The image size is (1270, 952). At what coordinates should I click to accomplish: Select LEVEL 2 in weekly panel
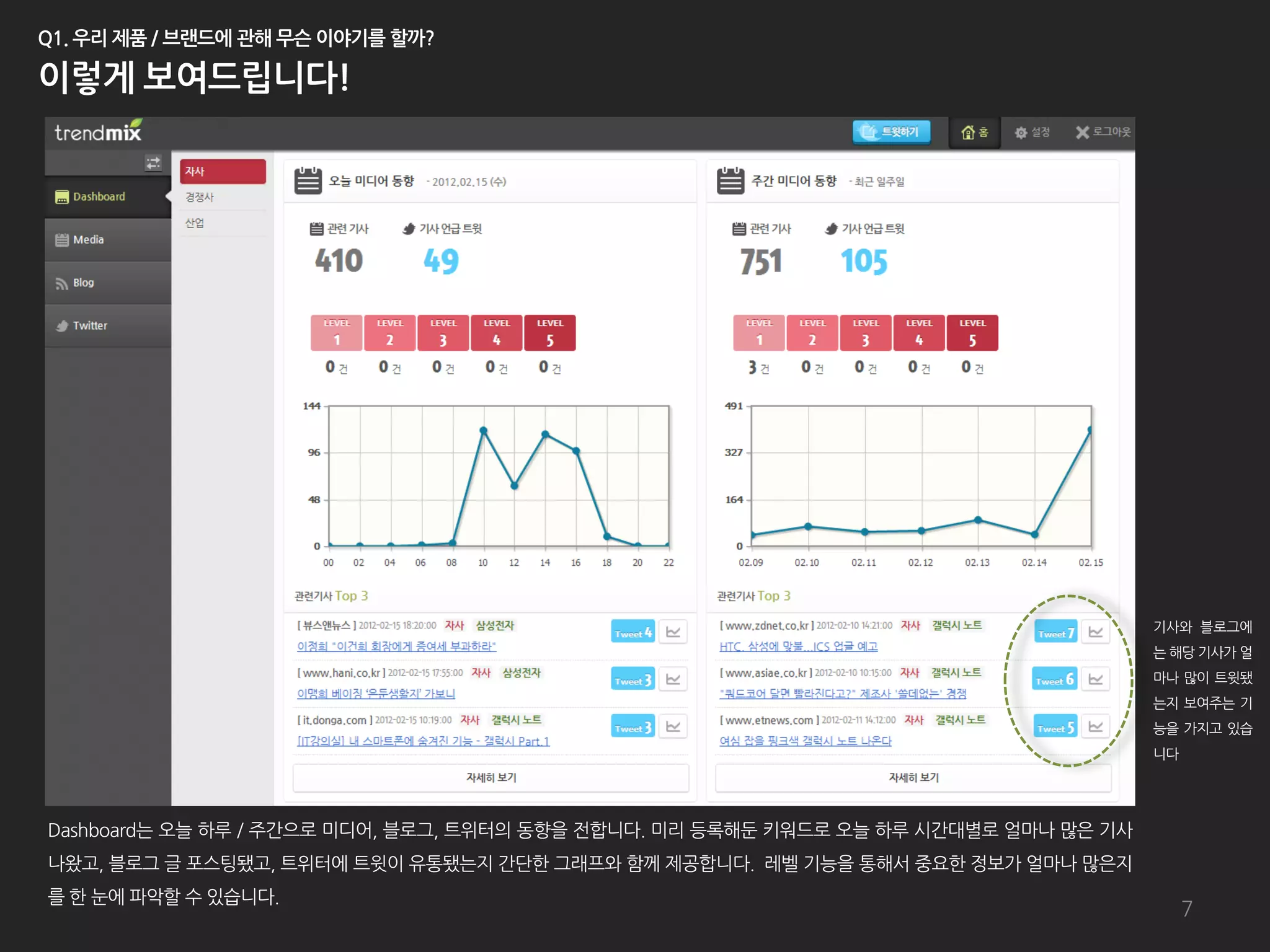point(812,333)
